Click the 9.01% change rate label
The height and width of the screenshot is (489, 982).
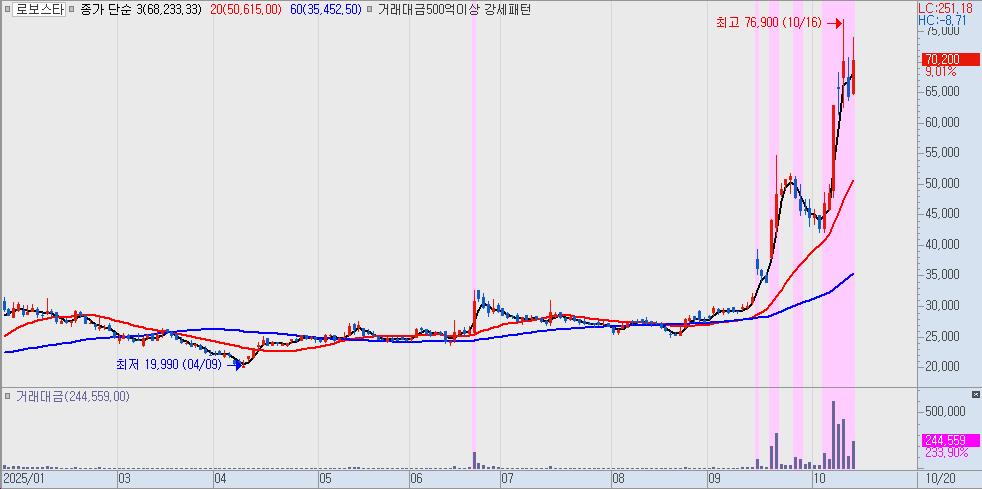coord(941,71)
